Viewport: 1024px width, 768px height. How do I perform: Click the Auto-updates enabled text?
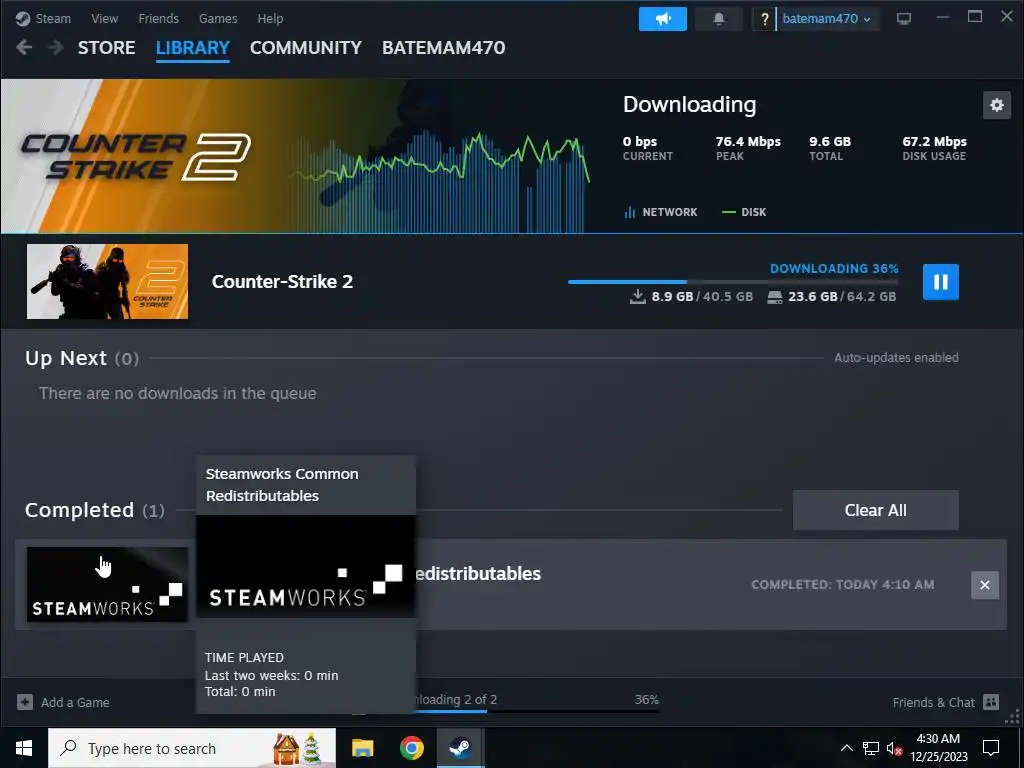[896, 358]
